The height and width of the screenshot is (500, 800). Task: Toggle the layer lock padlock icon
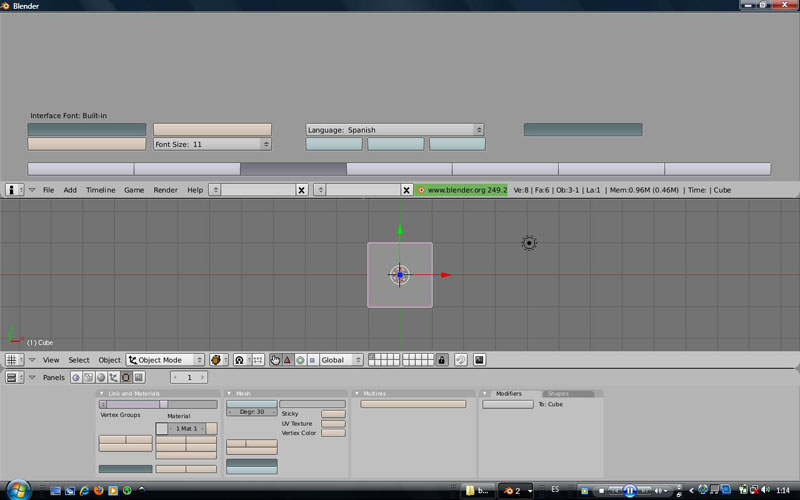(442, 360)
